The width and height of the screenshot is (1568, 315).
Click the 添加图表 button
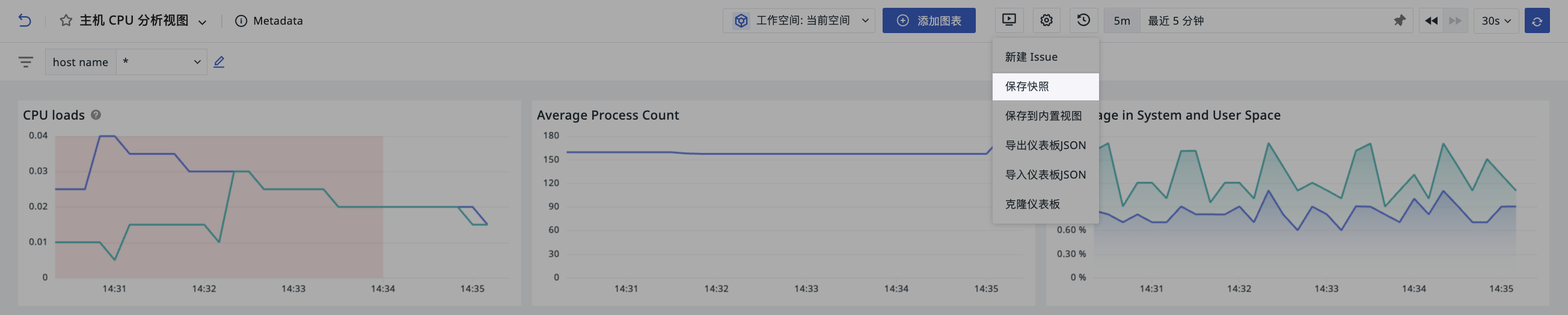click(929, 20)
